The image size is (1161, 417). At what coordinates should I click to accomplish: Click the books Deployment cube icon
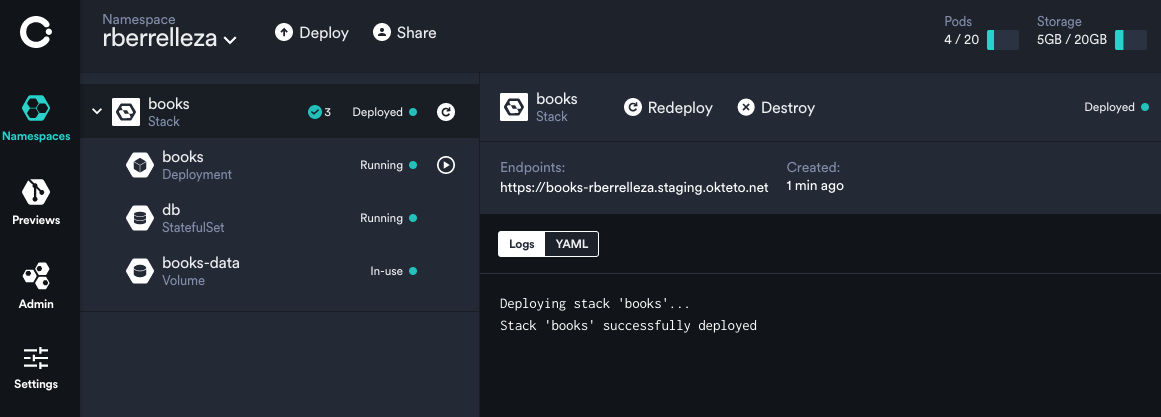pyautogui.click(x=139, y=165)
